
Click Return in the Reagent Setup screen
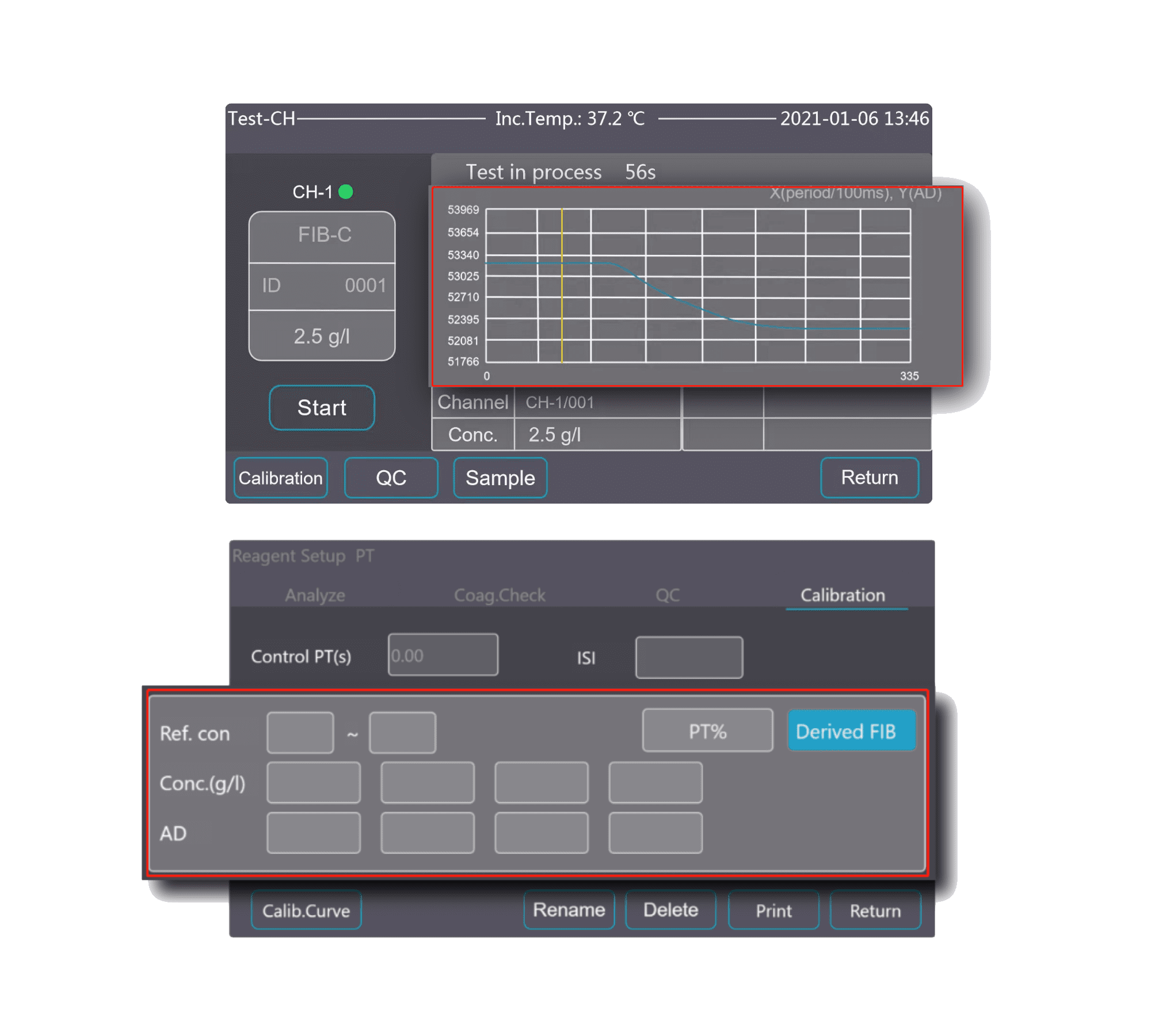(875, 911)
